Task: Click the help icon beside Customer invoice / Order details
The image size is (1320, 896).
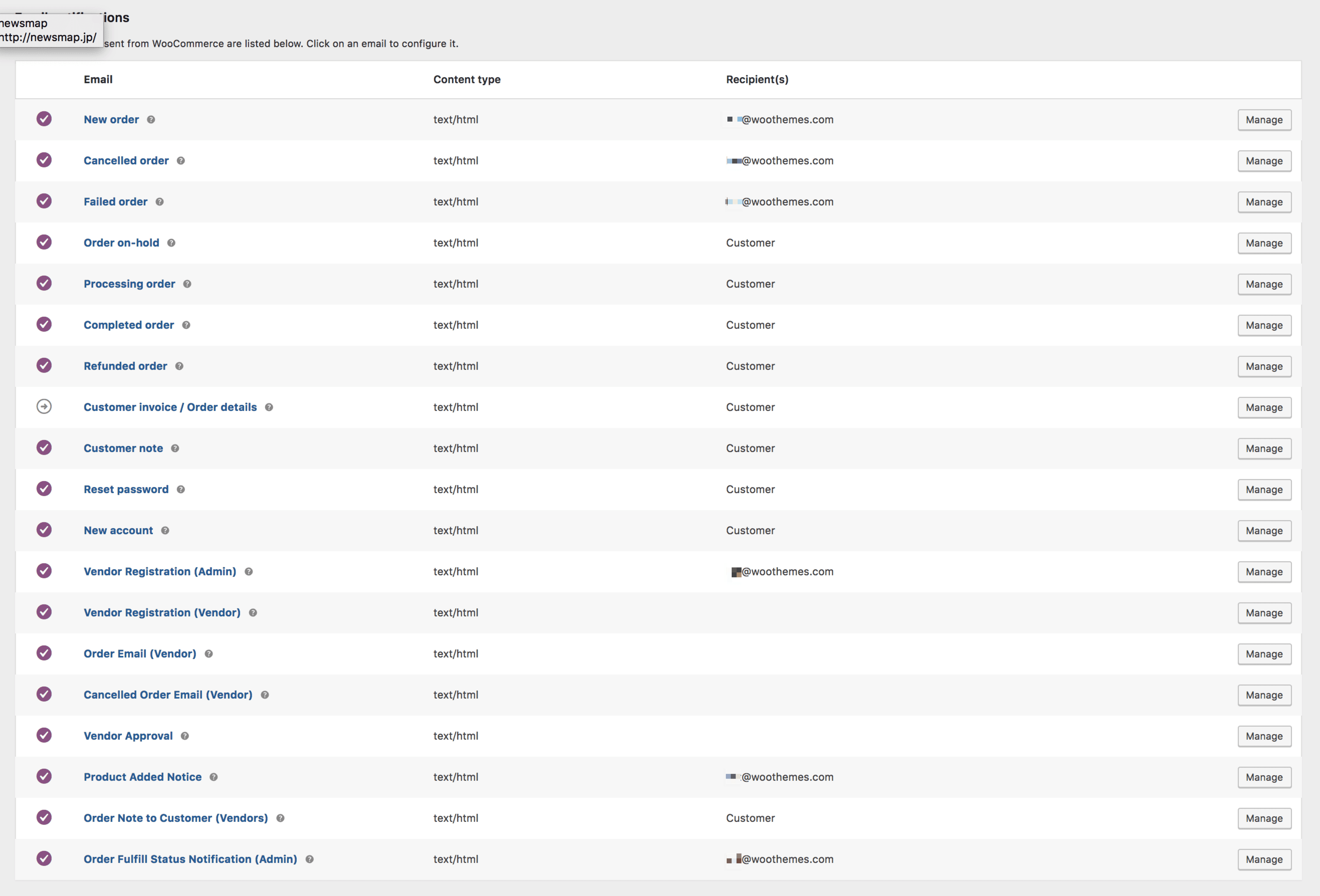Action: 269,407
